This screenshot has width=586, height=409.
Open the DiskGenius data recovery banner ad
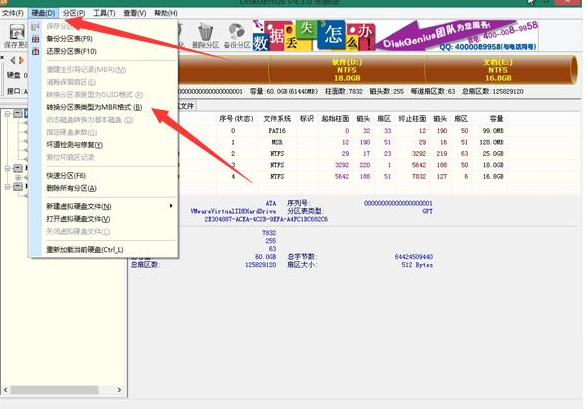(x=395, y=36)
